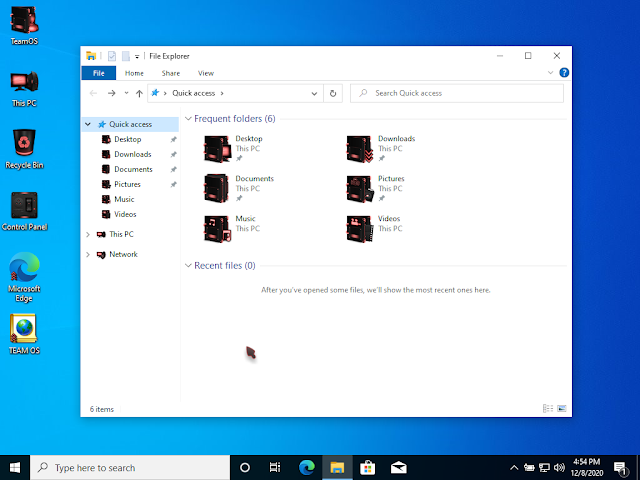
Task: Click the Quick access breadcrumb in address bar
Action: tap(193, 93)
